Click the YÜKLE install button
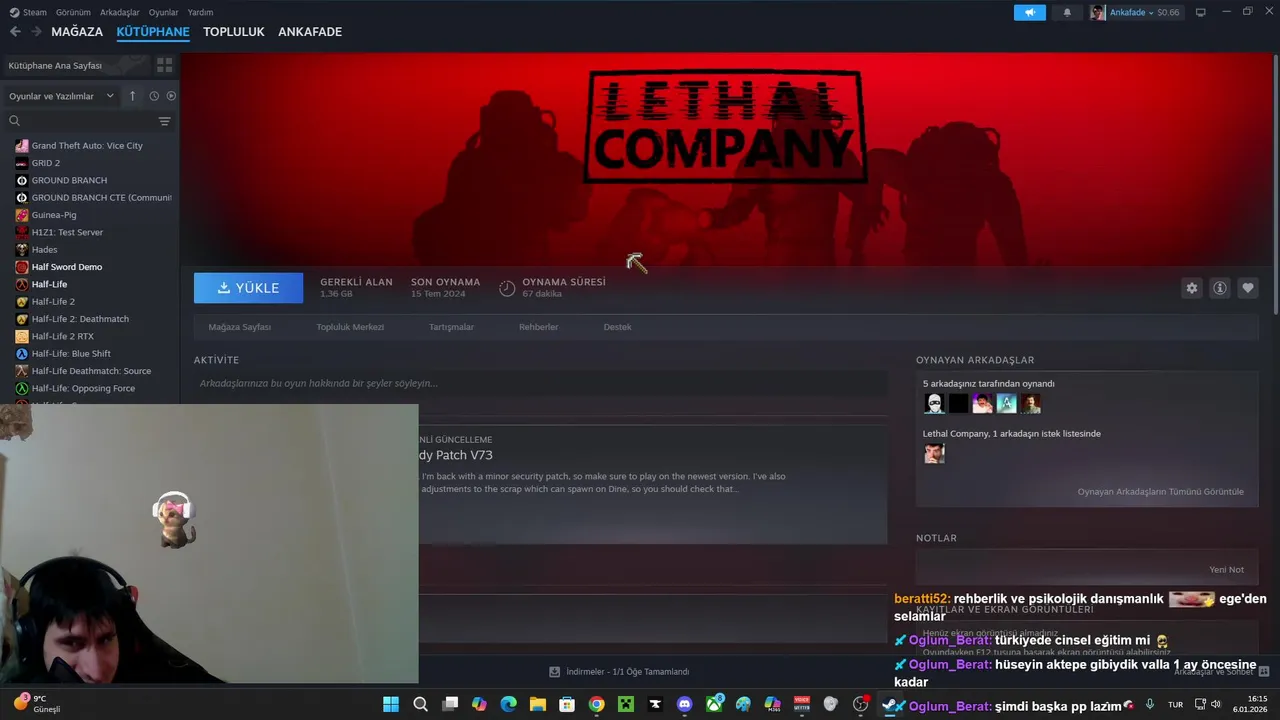1280x720 pixels. pos(248,288)
